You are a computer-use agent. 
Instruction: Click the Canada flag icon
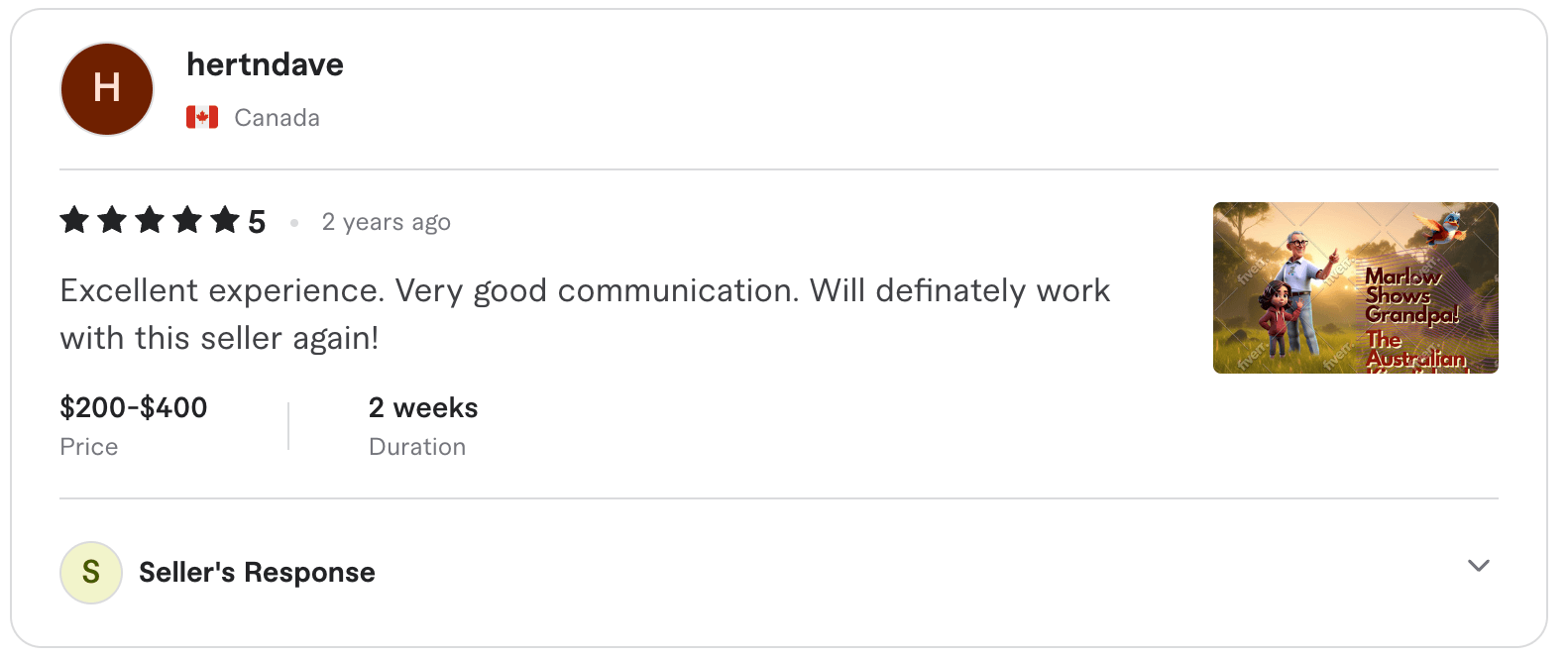click(x=201, y=116)
